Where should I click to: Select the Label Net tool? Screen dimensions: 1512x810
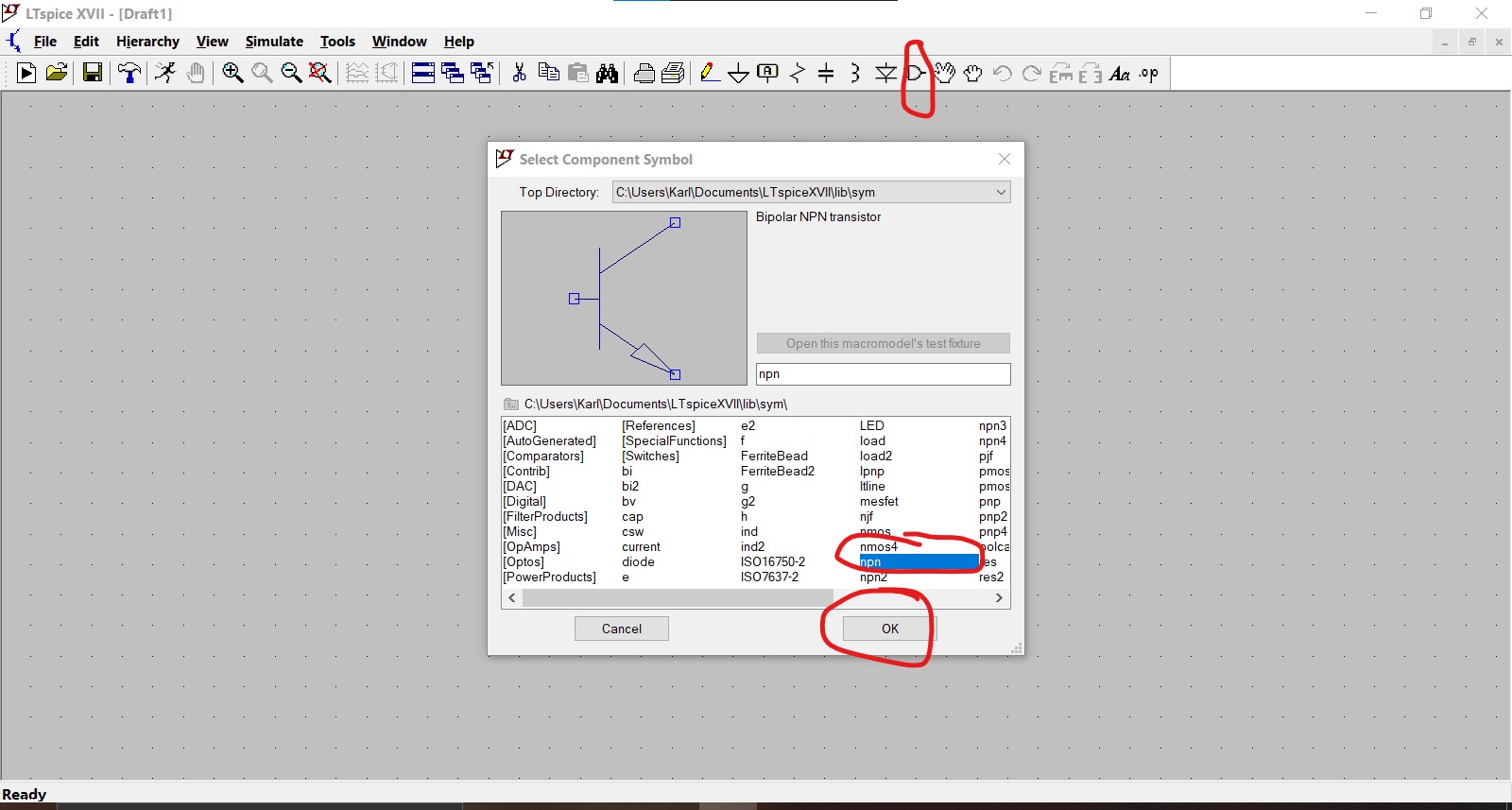pyautogui.click(x=768, y=73)
